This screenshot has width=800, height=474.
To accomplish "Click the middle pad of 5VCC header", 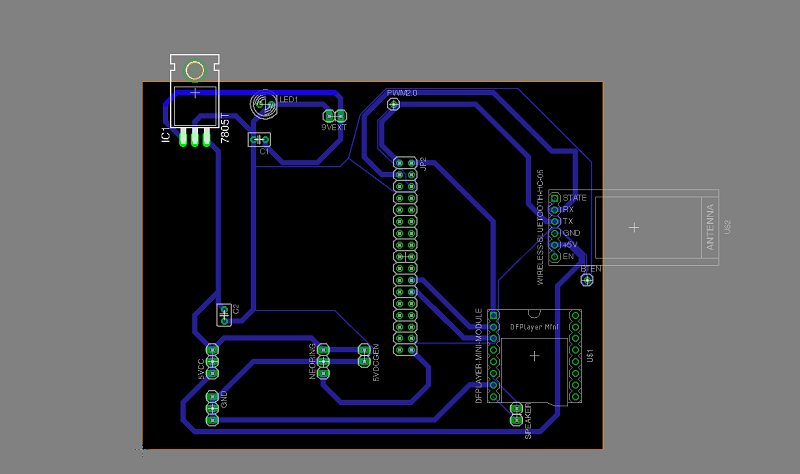I will click(213, 362).
